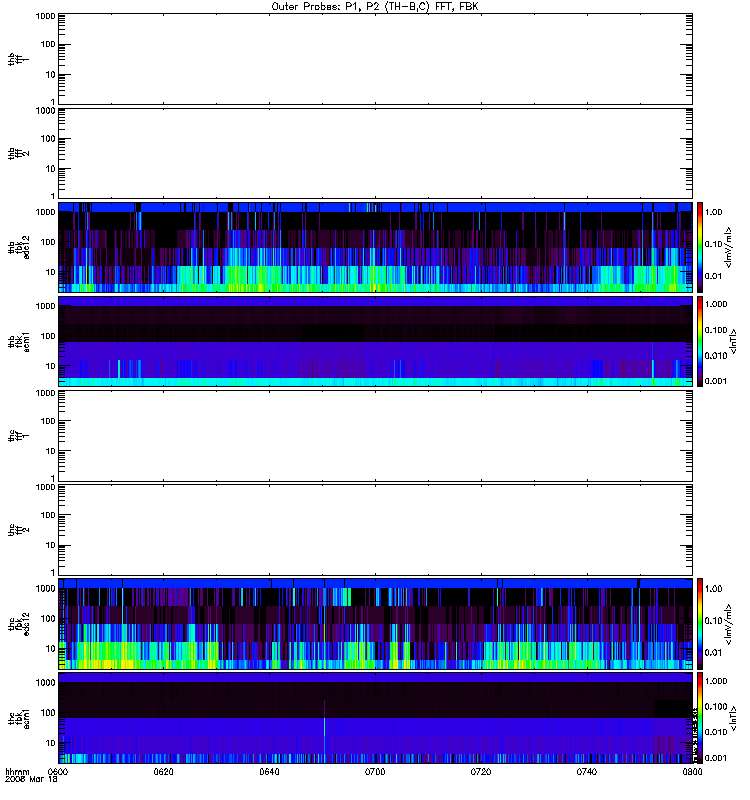Click the "10" tick of thc fff 1
Screen dimensions: 750x800
coord(51,451)
